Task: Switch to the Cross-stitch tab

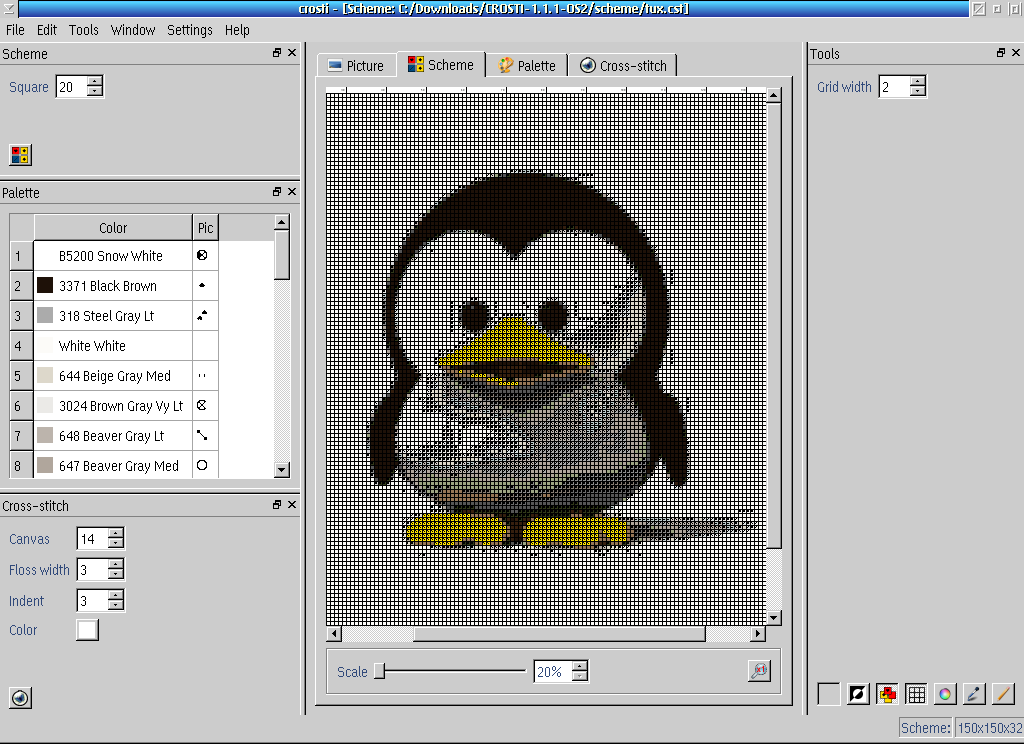Action: (x=623, y=65)
